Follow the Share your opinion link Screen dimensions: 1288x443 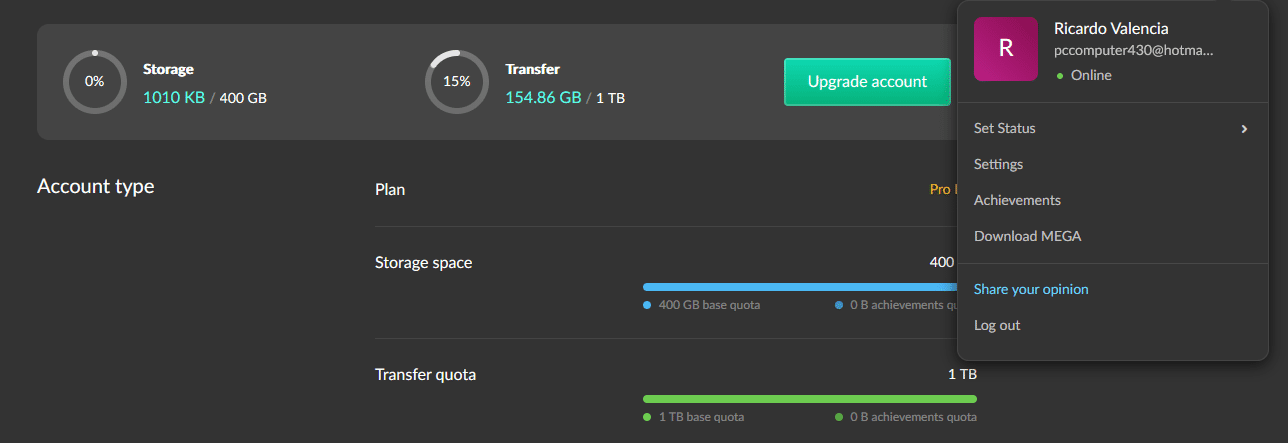tap(1031, 289)
